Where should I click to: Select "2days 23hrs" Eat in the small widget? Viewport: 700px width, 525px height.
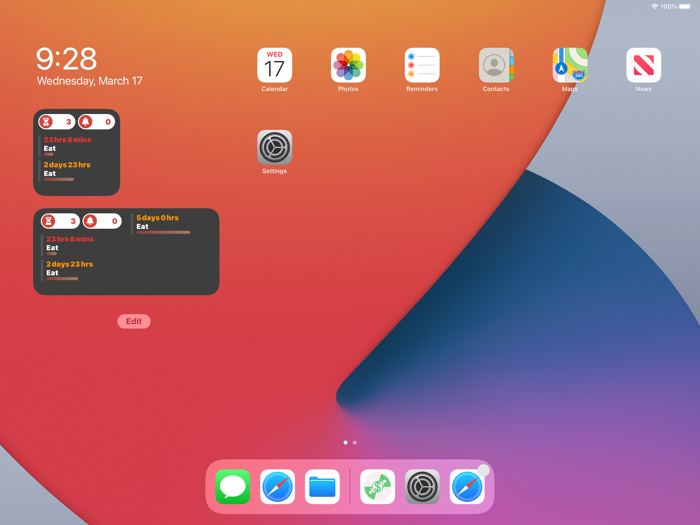click(67, 171)
